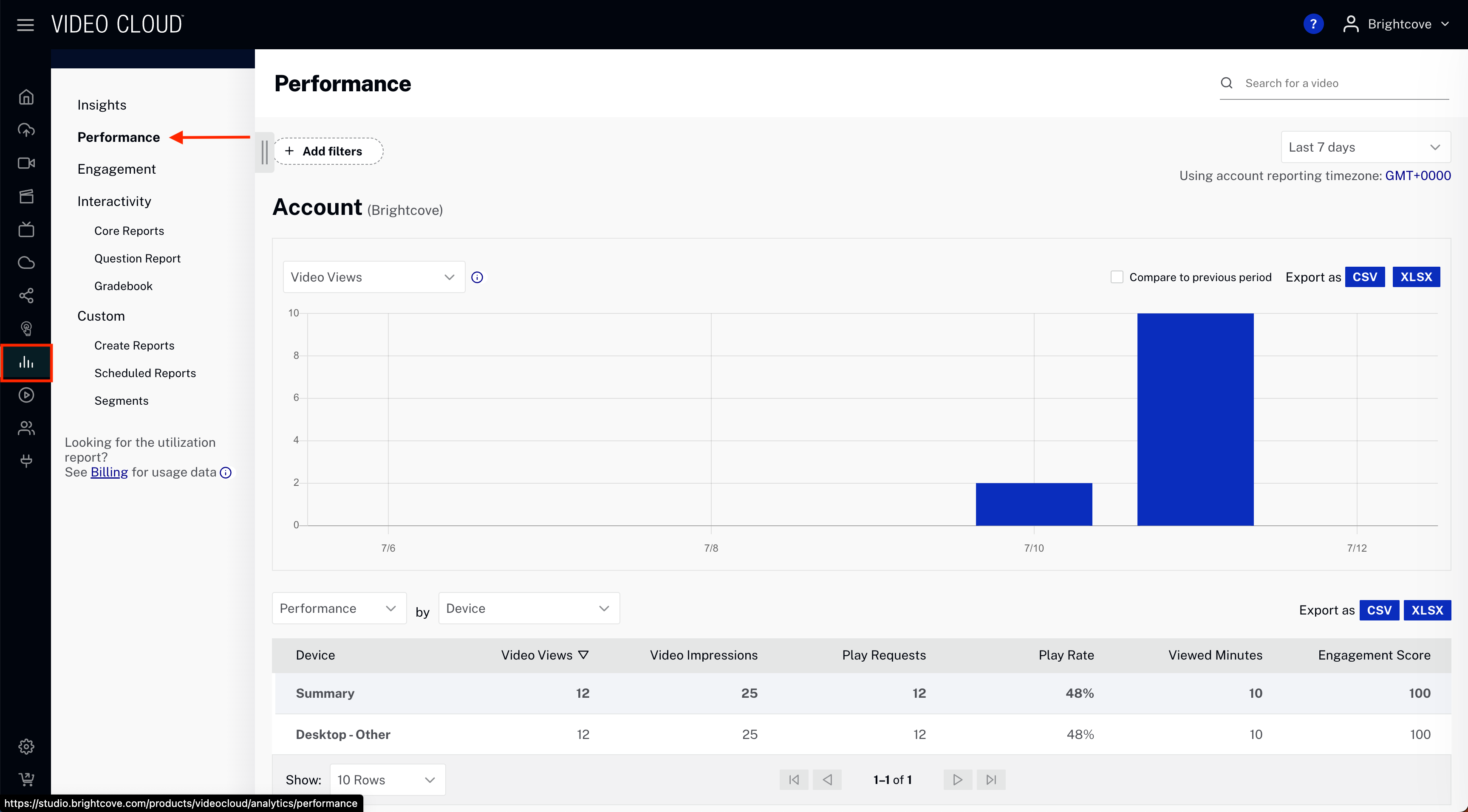Click the Players play-circle icon
Image resolution: width=1468 pixels, height=812 pixels.
pos(26,395)
